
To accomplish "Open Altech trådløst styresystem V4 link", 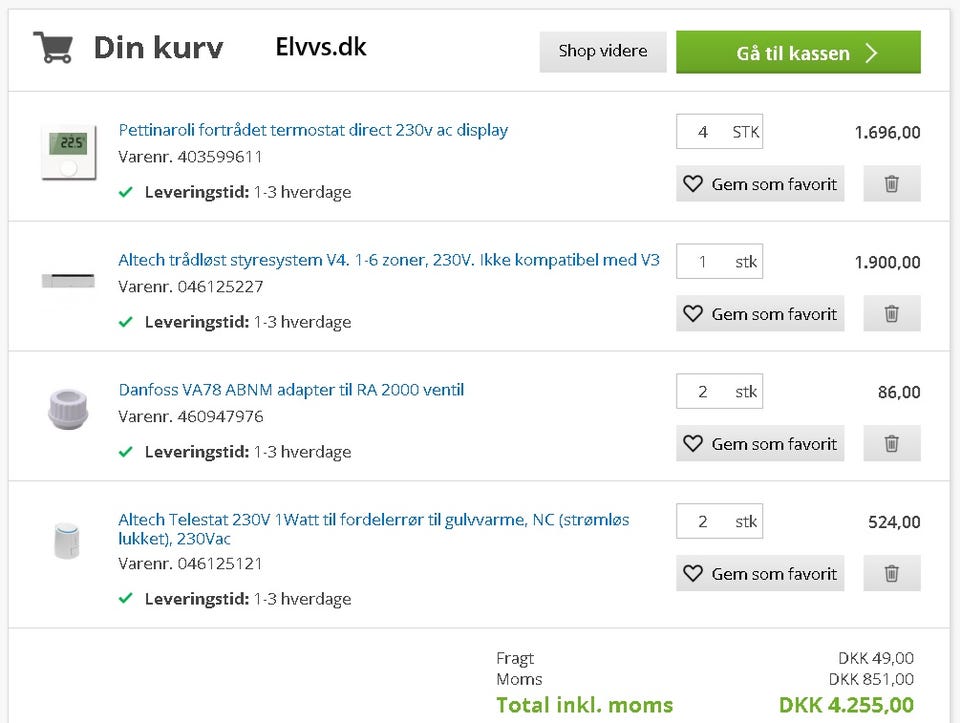I will point(389,260).
